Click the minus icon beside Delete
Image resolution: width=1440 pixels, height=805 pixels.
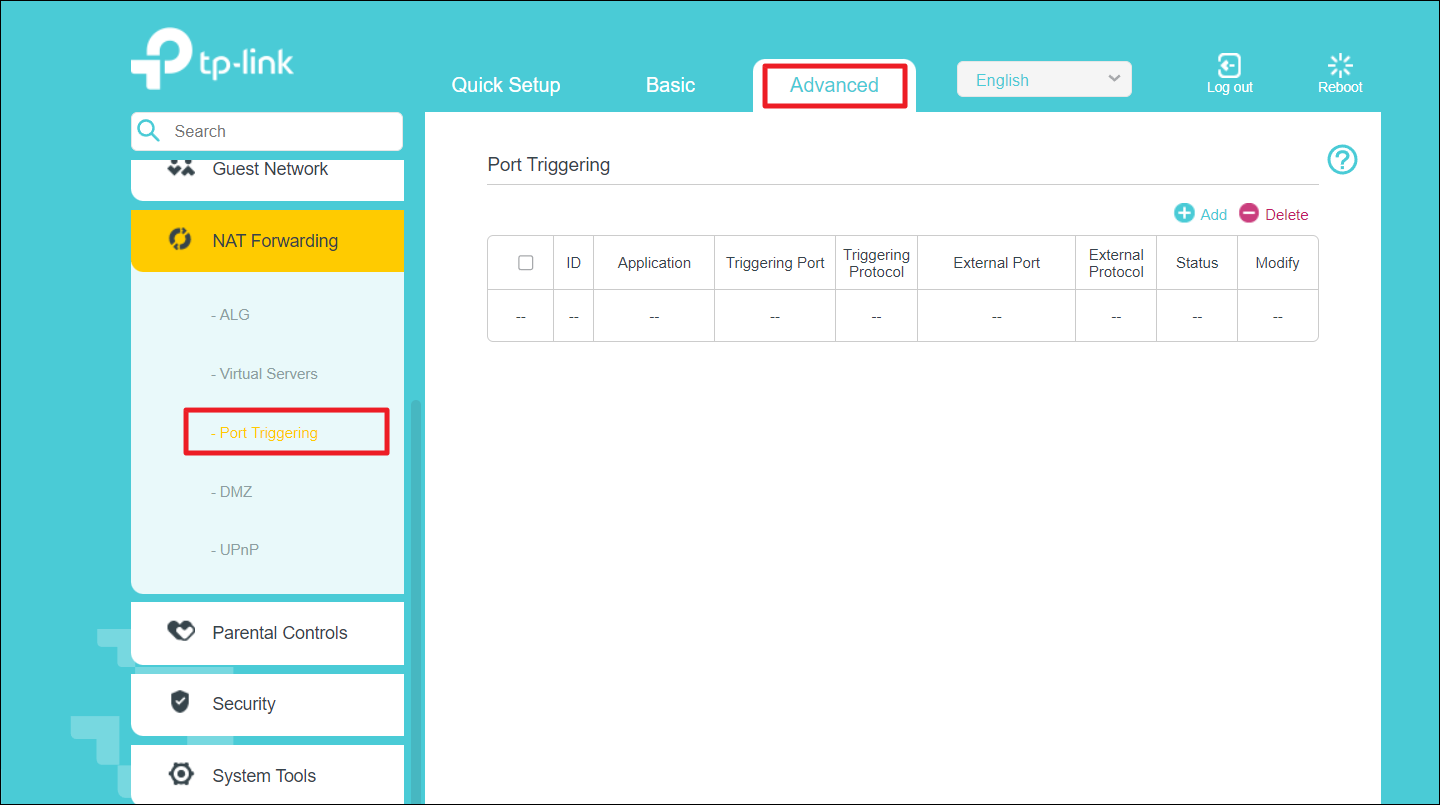pos(1249,213)
